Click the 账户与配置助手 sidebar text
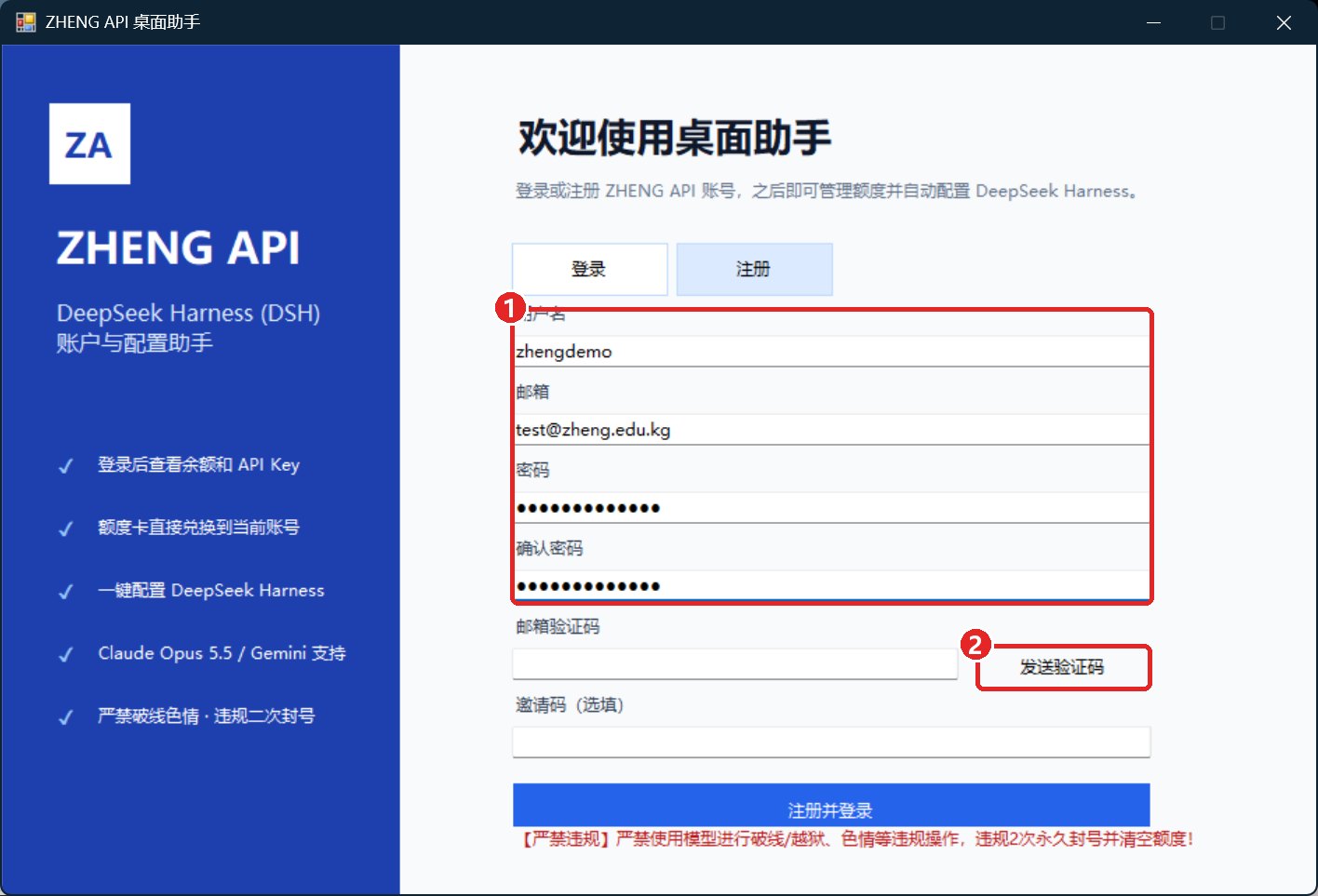This screenshot has width=1318, height=896. [135, 342]
